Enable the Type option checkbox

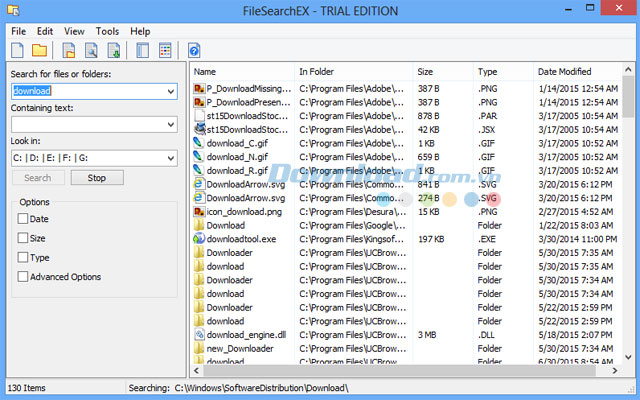point(23,258)
